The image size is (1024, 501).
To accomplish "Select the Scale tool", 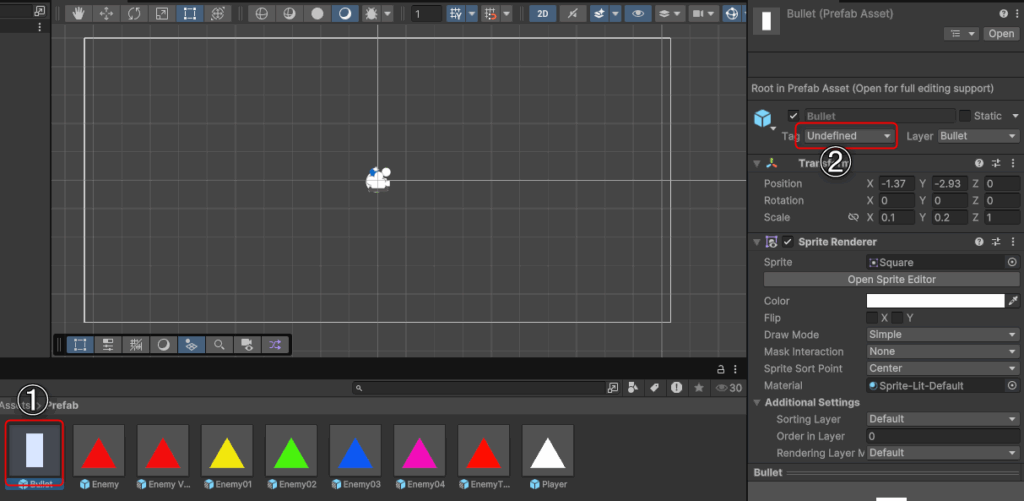I will [x=161, y=14].
